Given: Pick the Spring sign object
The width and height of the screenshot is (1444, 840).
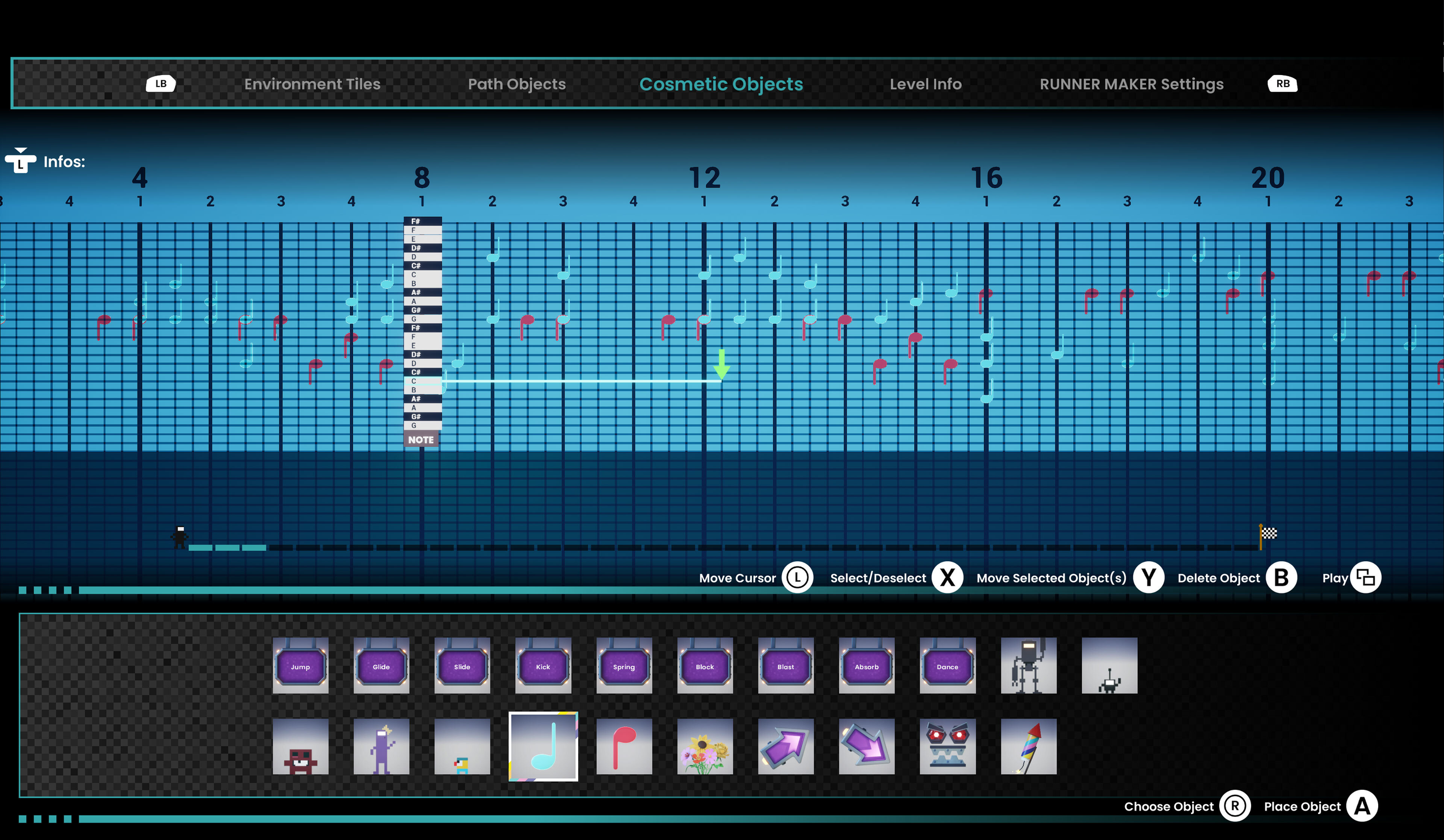Looking at the screenshot, I should click(624, 666).
